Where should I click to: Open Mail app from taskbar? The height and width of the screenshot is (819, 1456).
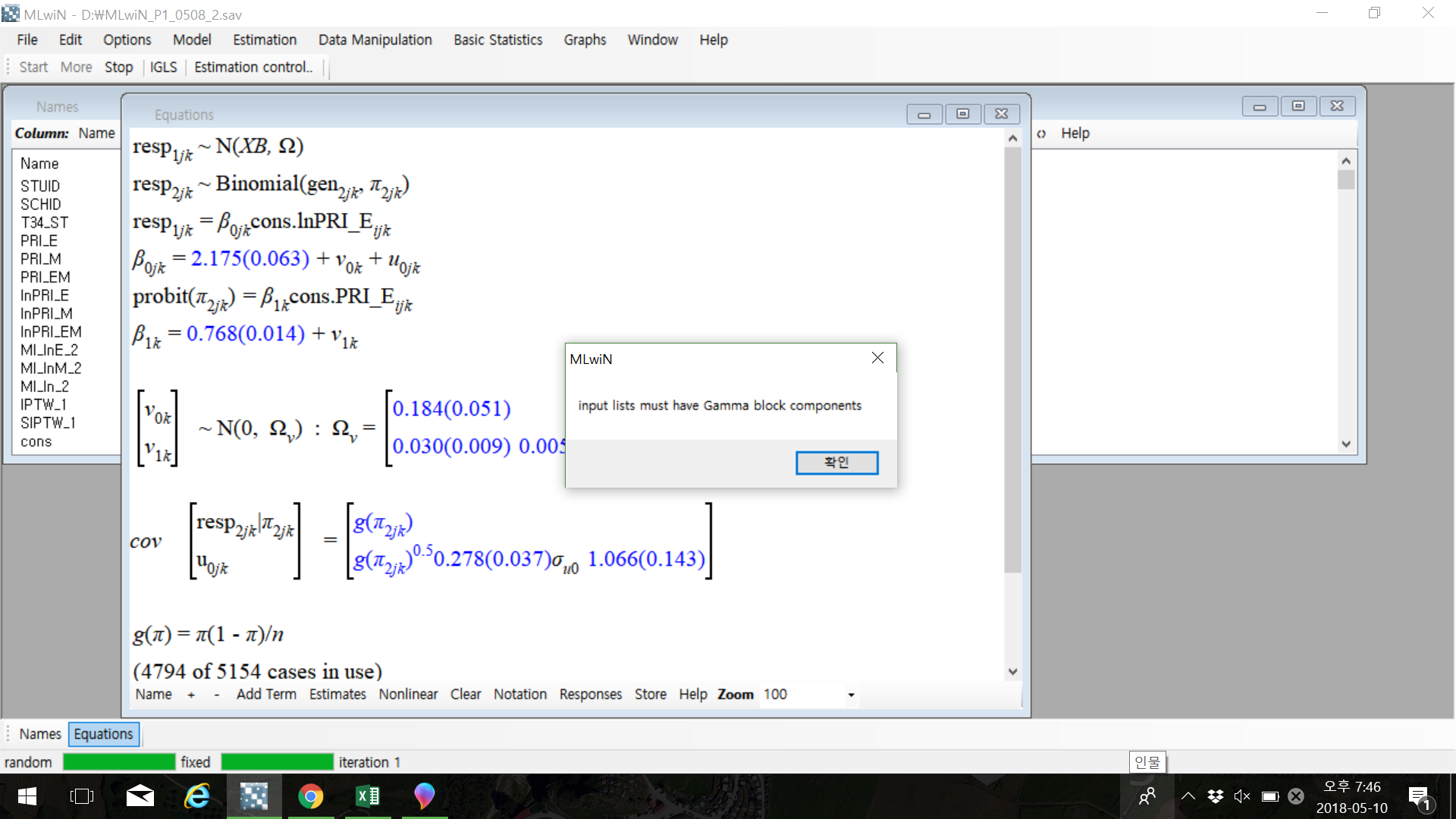pos(140,796)
